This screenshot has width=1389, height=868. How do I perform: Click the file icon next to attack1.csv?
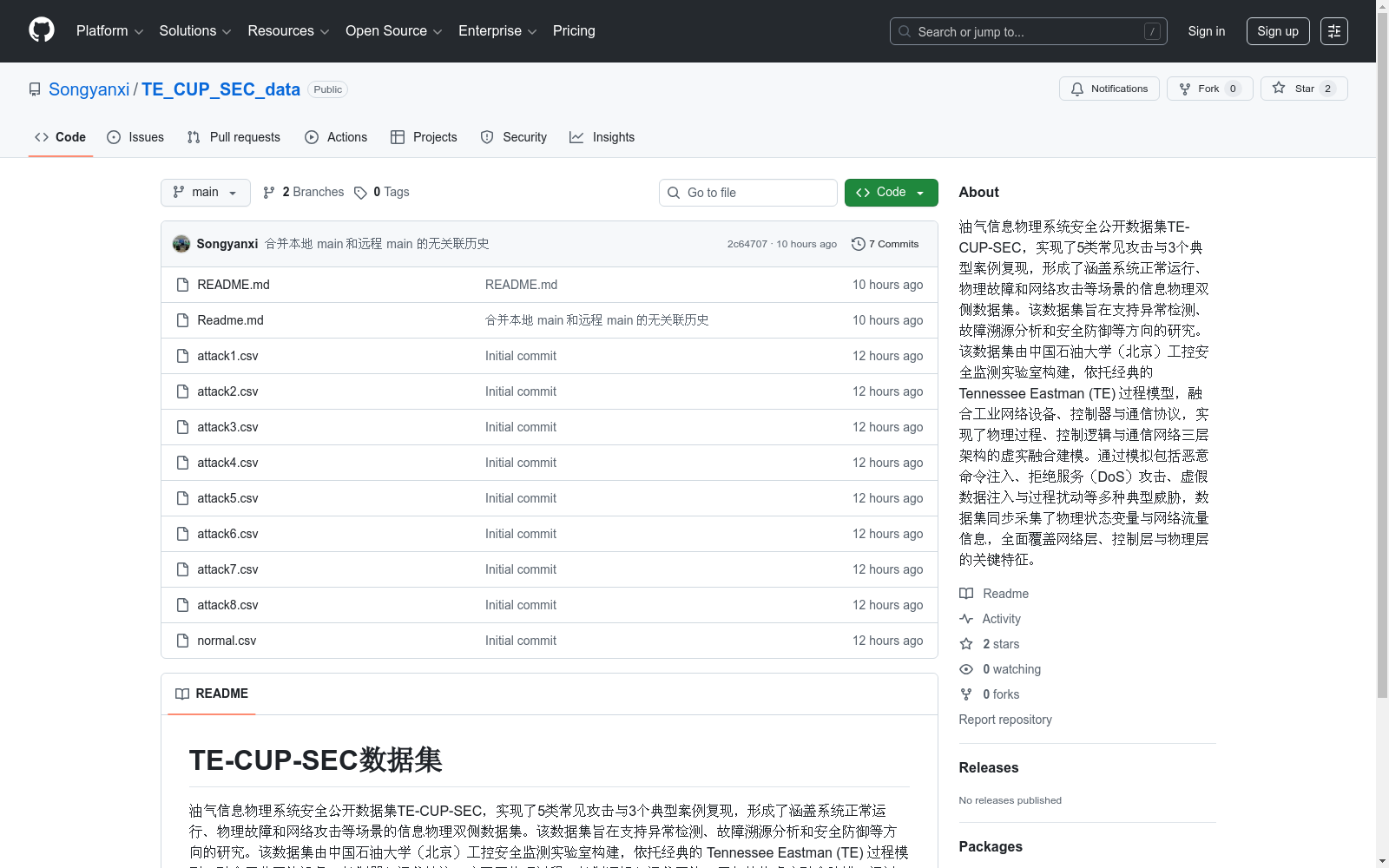tap(182, 356)
